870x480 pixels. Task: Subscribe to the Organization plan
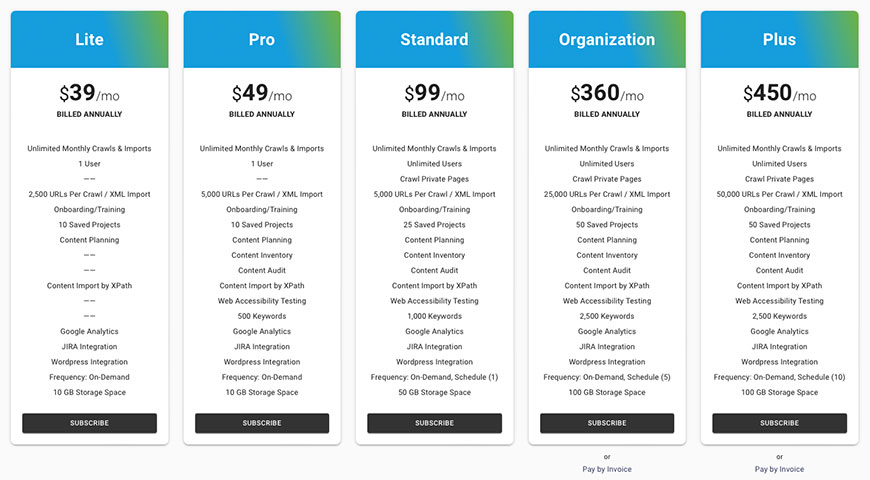click(607, 423)
